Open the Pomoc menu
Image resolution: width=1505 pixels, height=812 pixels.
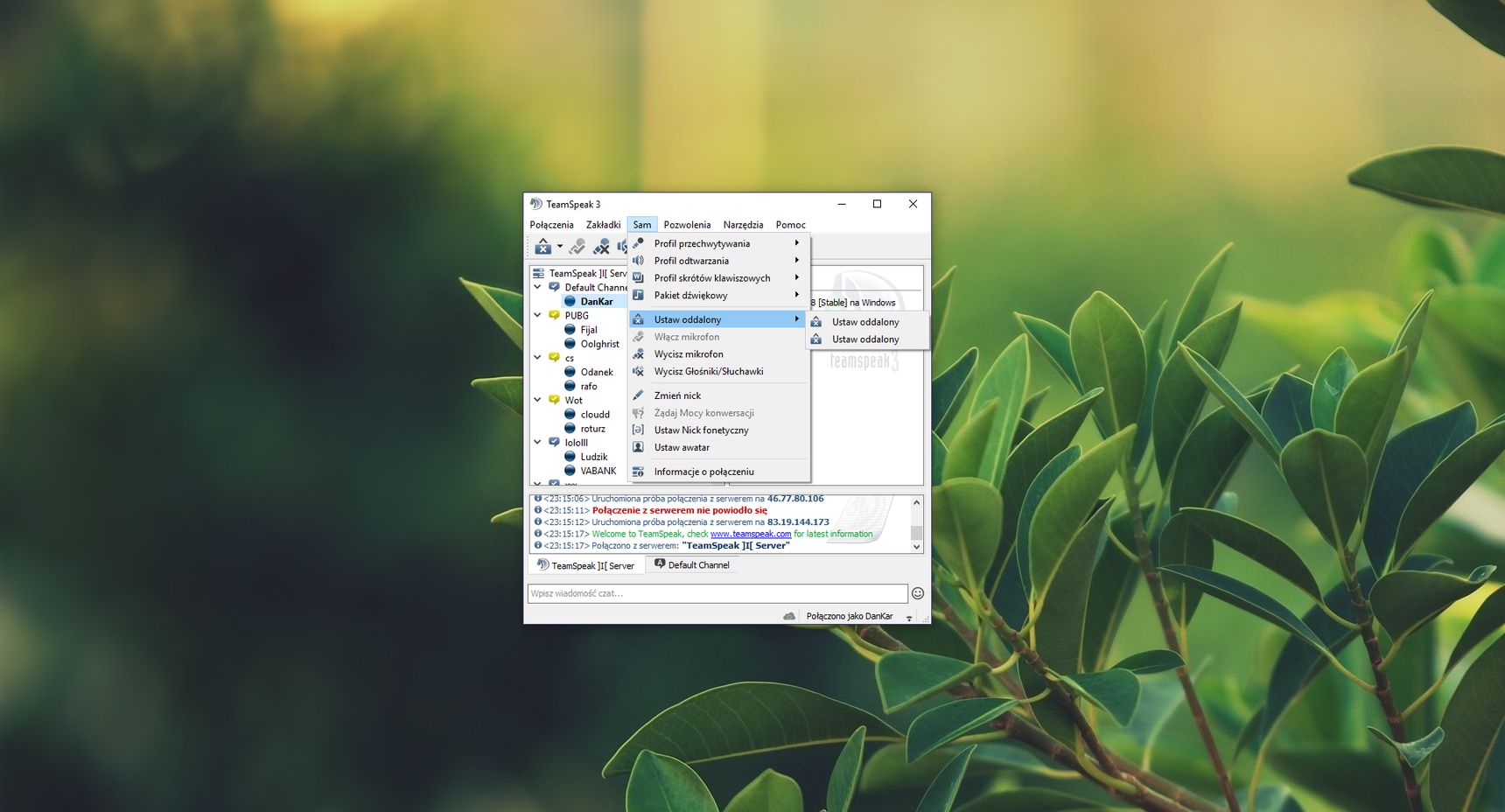[790, 225]
